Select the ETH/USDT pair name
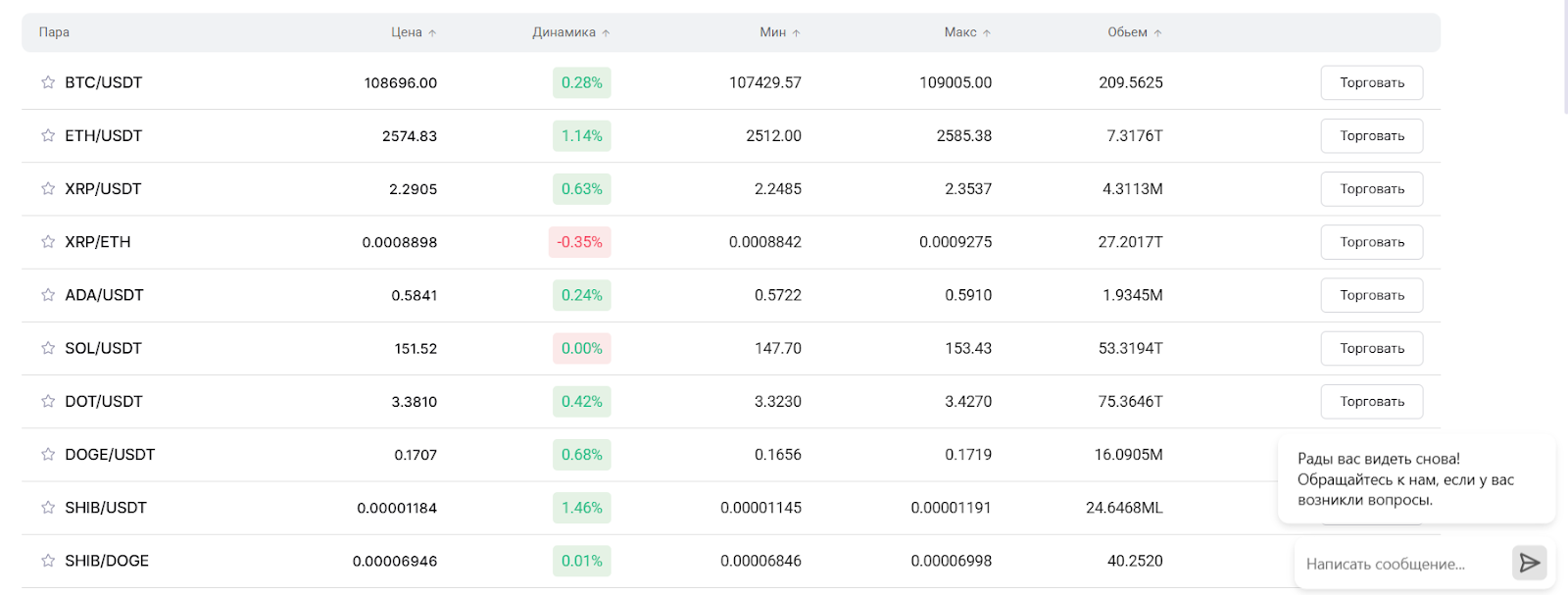This screenshot has height=595, width=1568. coord(103,135)
